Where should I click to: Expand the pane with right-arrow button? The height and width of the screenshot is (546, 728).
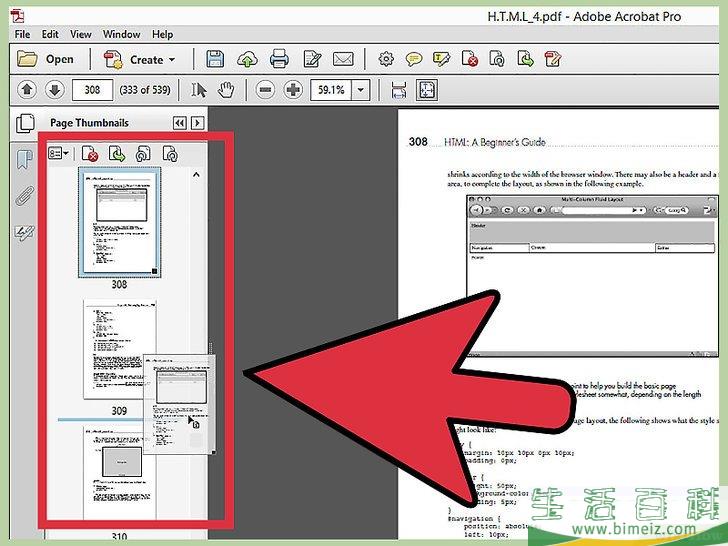(198, 123)
